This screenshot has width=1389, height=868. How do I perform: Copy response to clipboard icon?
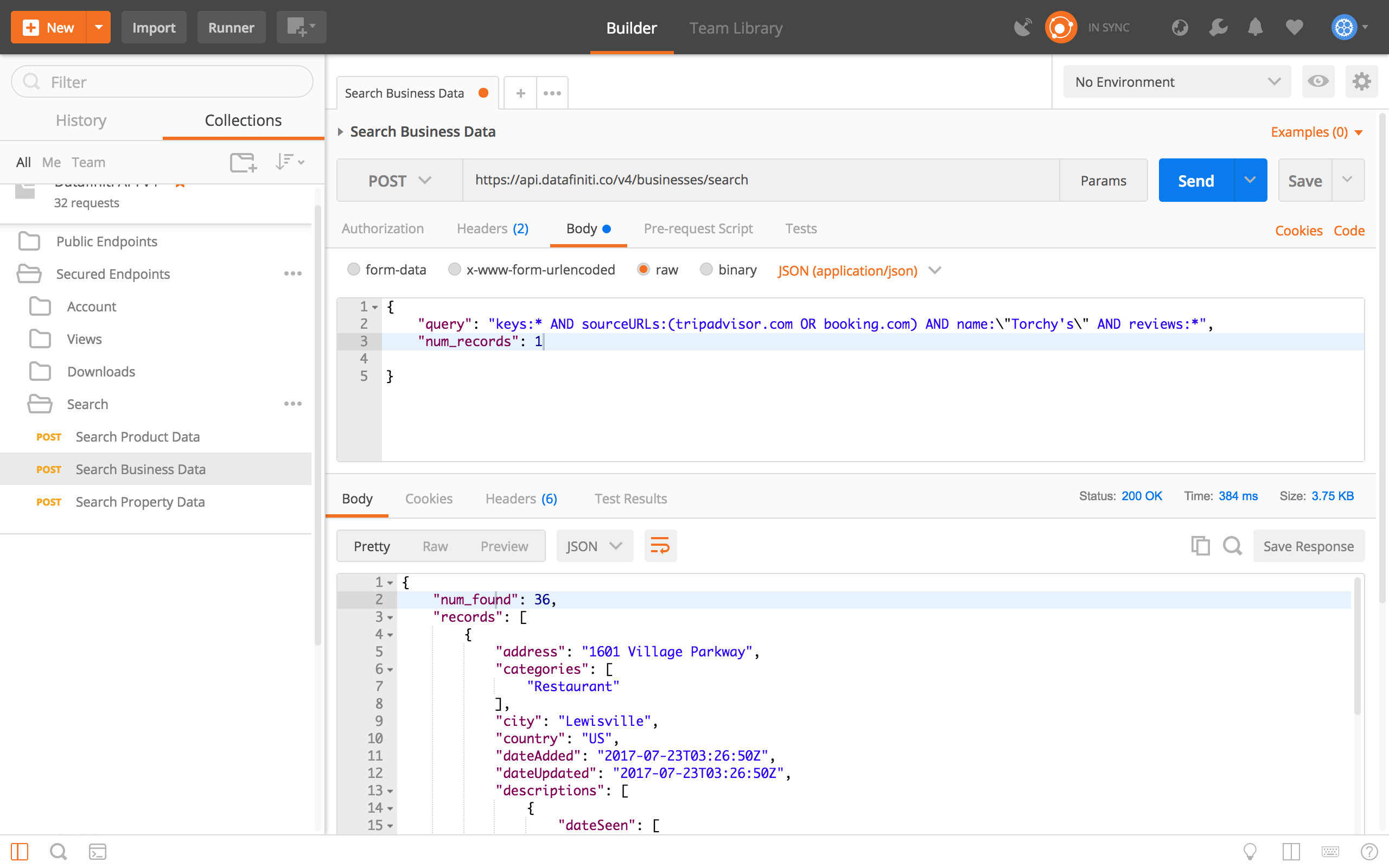pyautogui.click(x=1200, y=546)
